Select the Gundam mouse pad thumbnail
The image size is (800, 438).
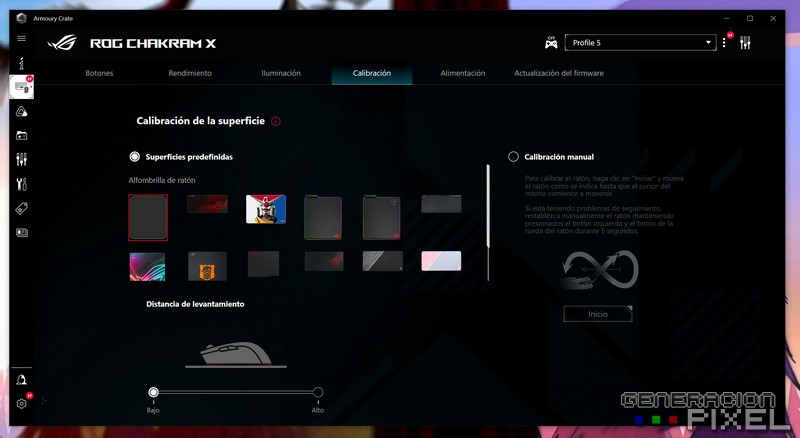click(x=266, y=209)
